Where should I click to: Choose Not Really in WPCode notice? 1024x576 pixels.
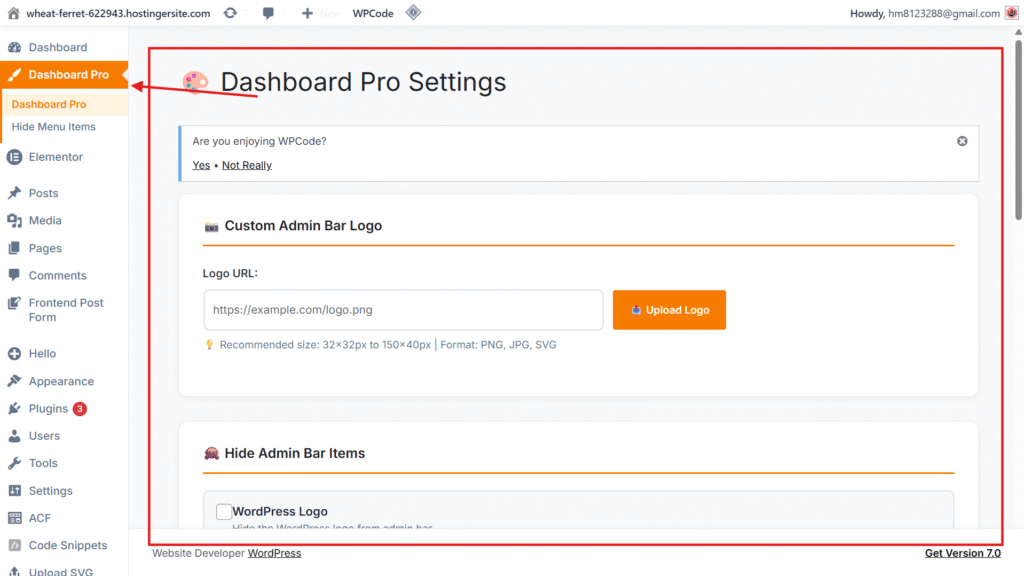247,165
